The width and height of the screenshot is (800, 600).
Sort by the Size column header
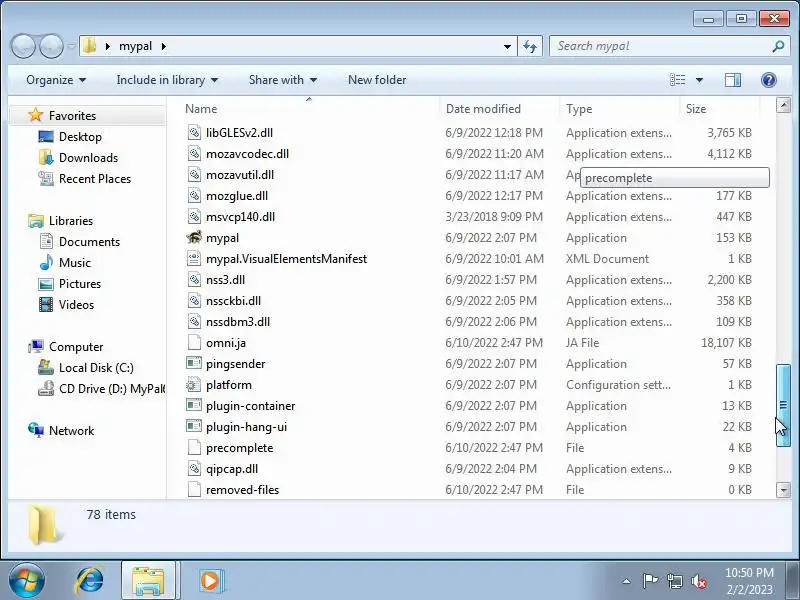(x=696, y=109)
